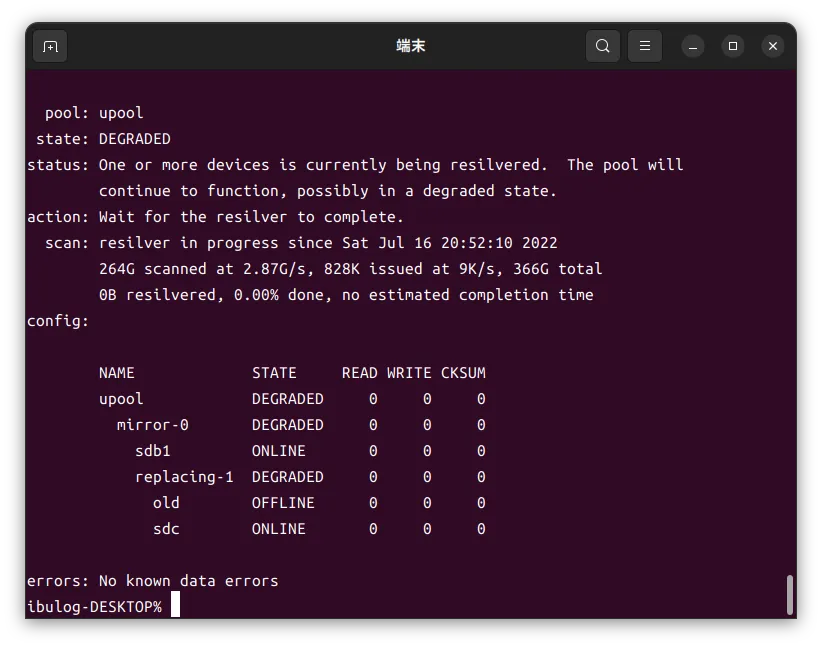Click the block cursor at the prompt
The image size is (822, 647).
[175, 606]
